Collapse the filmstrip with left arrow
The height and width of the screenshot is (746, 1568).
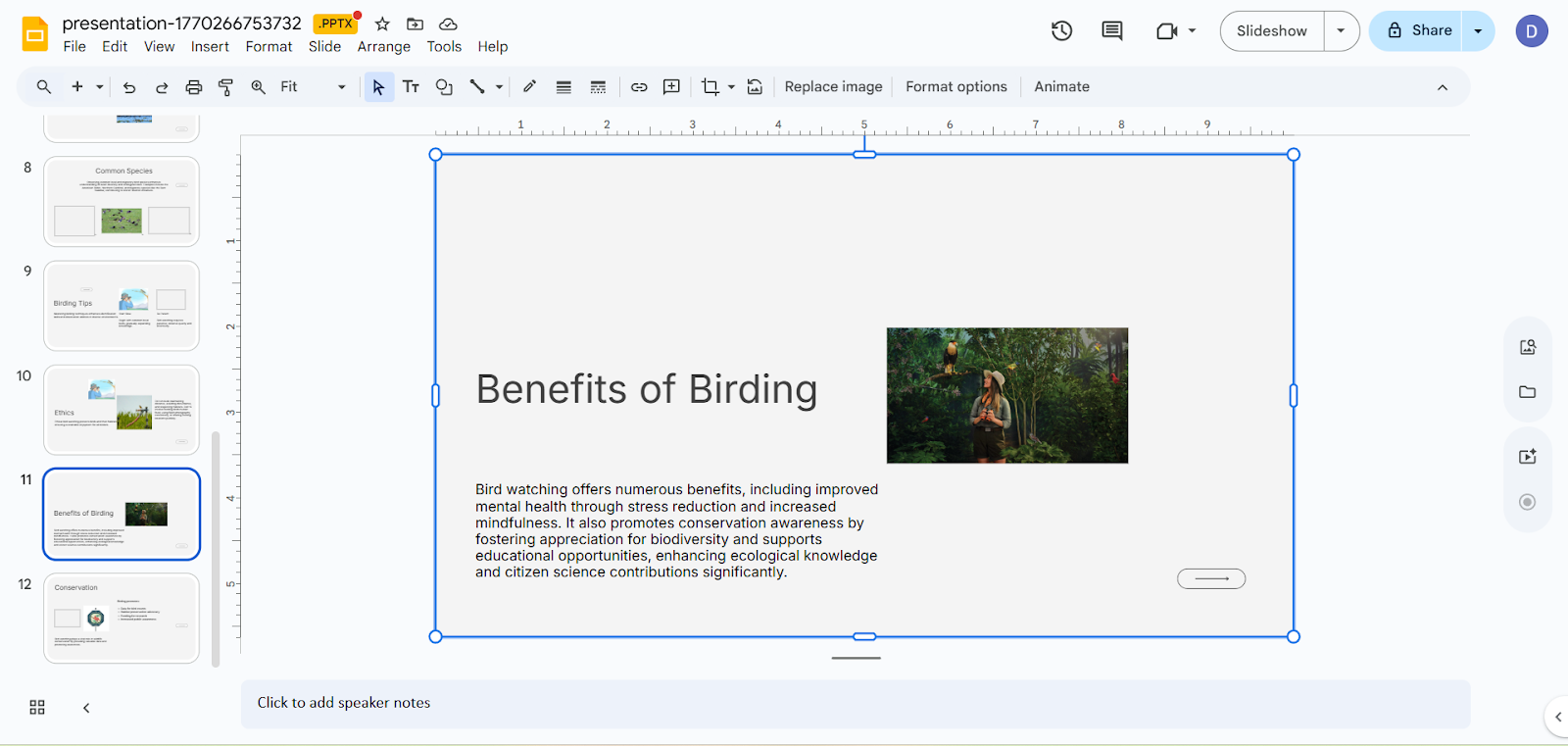tap(86, 707)
